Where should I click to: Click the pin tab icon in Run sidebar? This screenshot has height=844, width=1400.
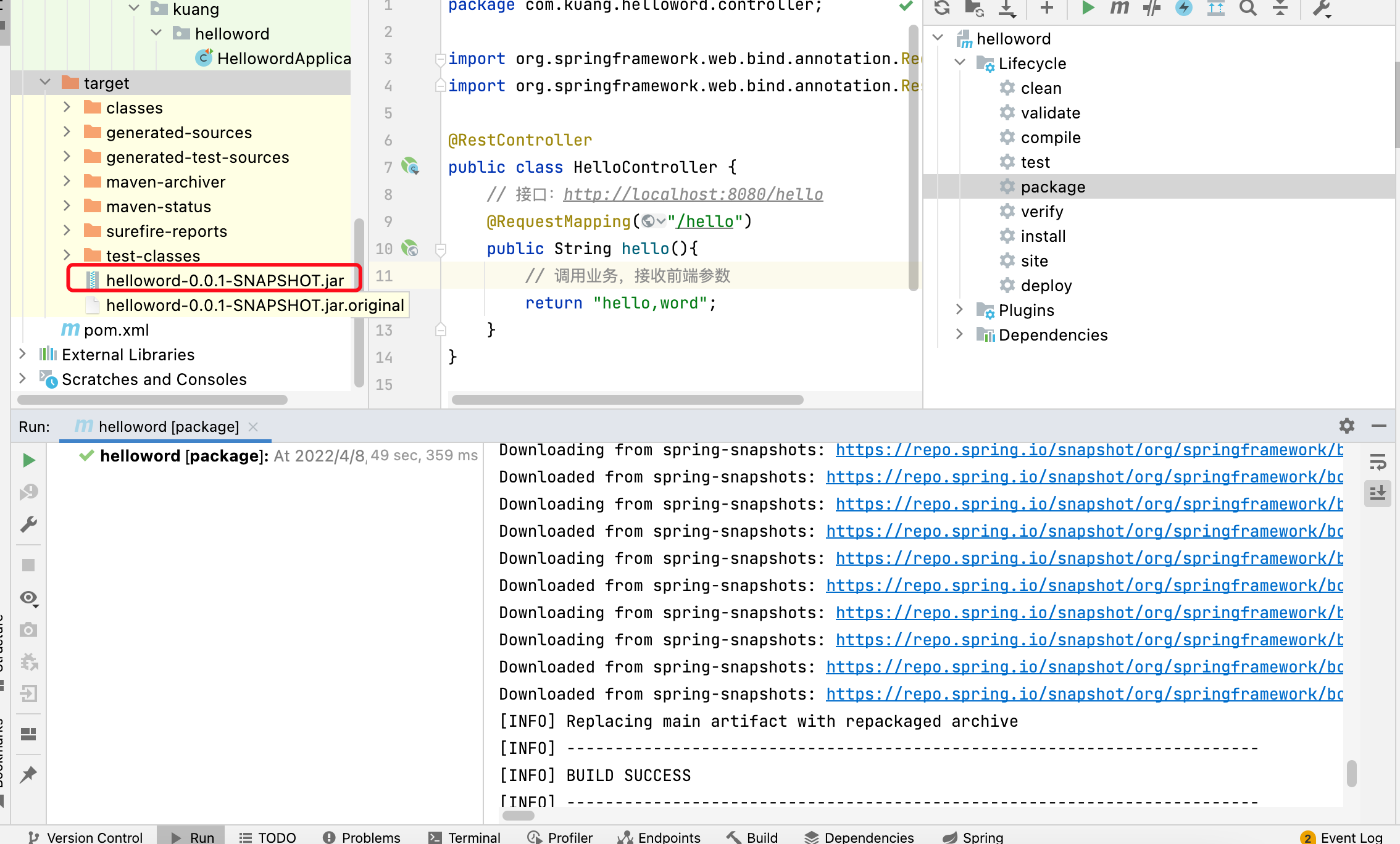(28, 774)
